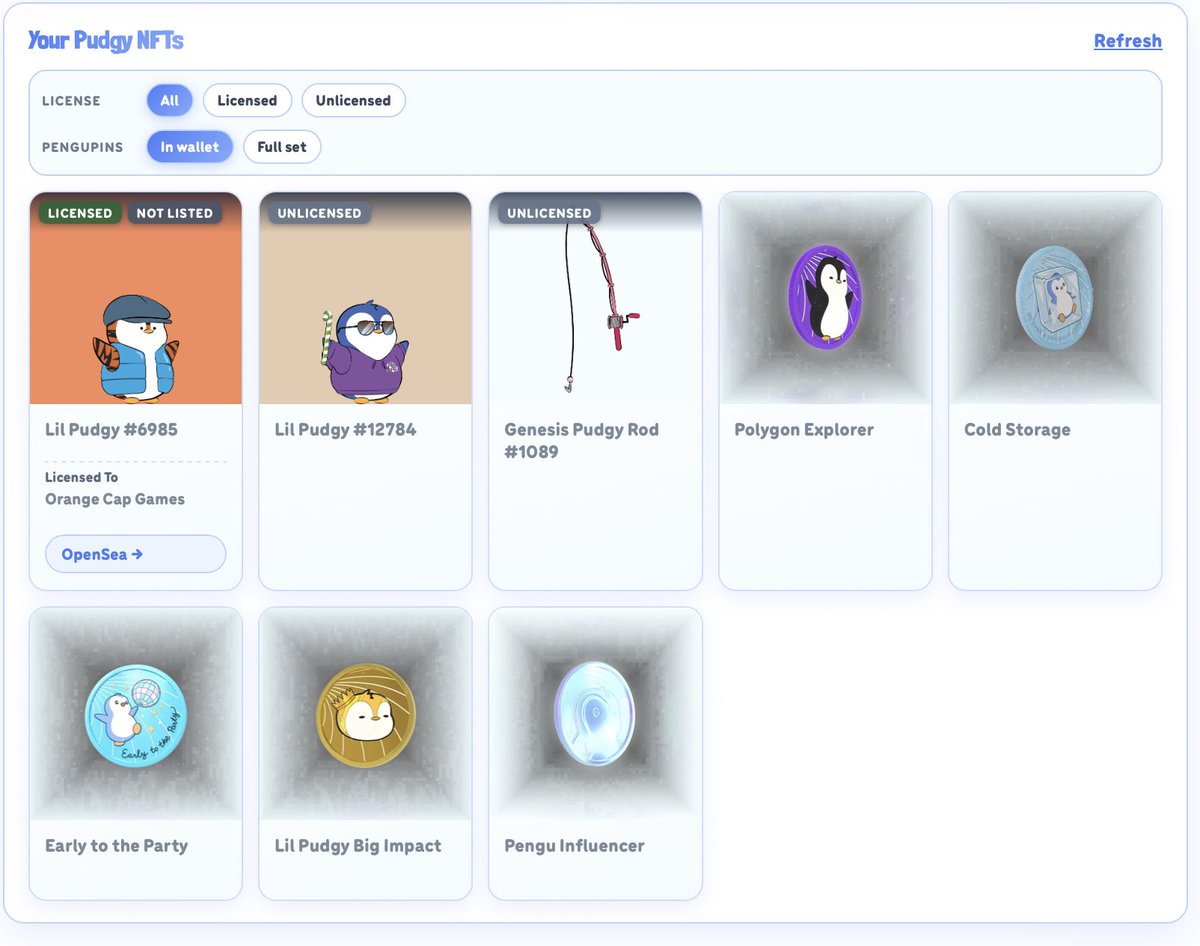Select the All license filter
The image size is (1200, 946).
click(169, 100)
